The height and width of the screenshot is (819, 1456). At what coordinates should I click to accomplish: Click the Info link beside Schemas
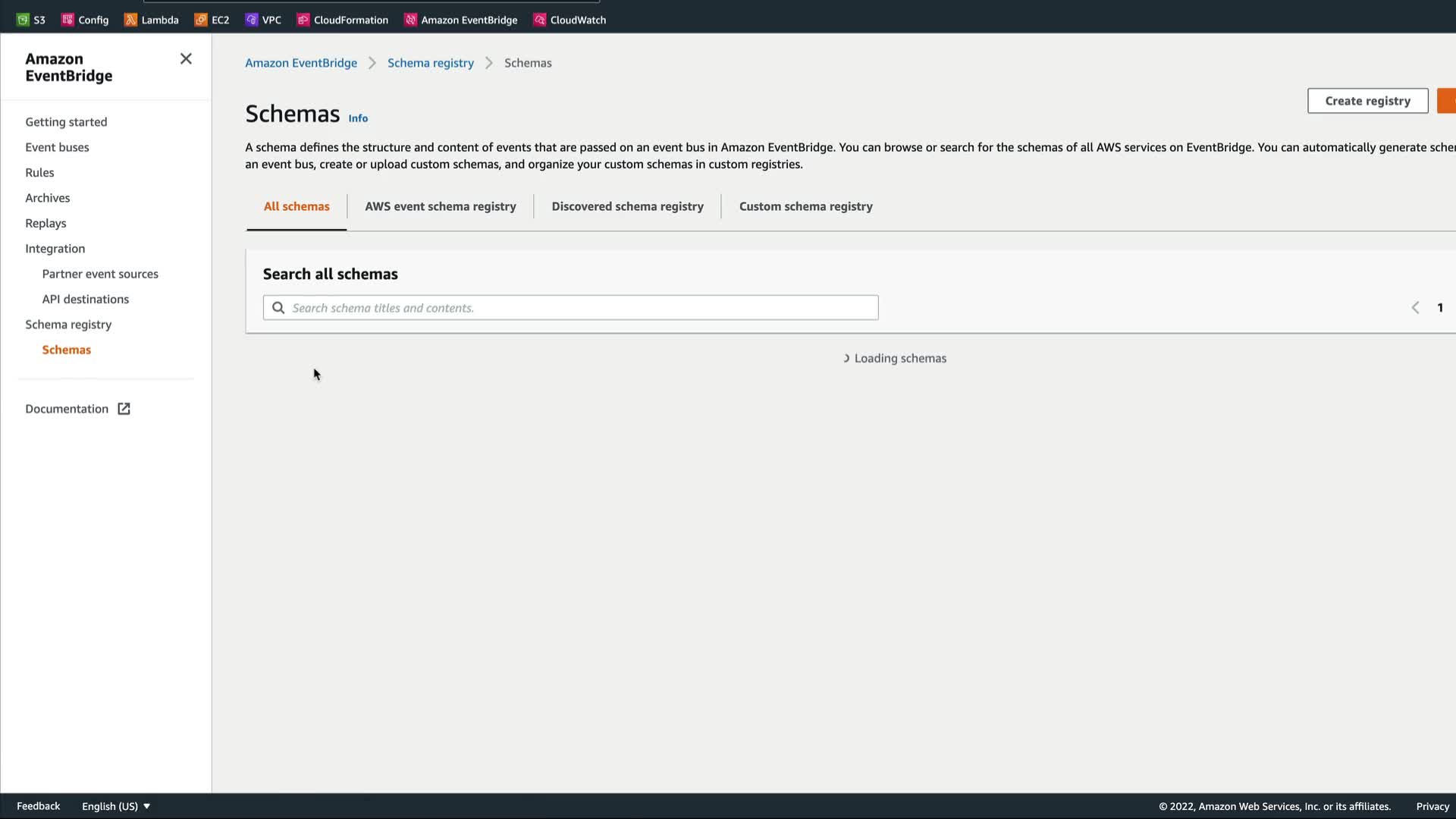(x=358, y=118)
